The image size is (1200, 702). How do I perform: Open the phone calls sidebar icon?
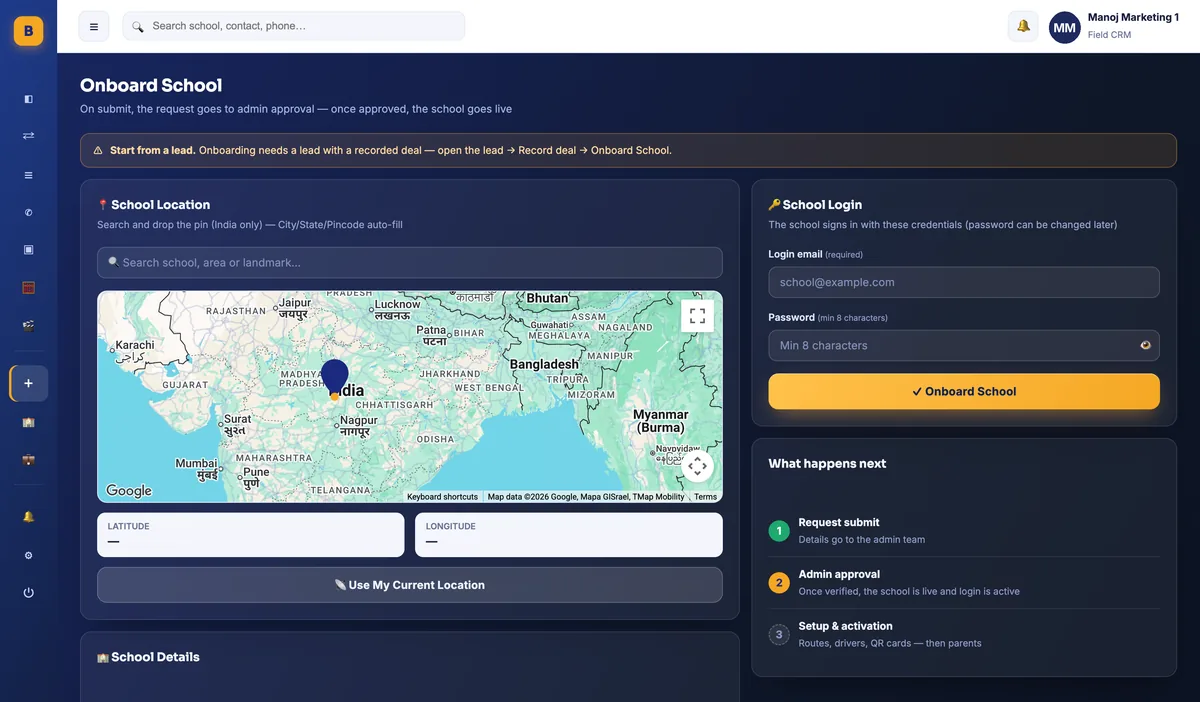coord(28,212)
